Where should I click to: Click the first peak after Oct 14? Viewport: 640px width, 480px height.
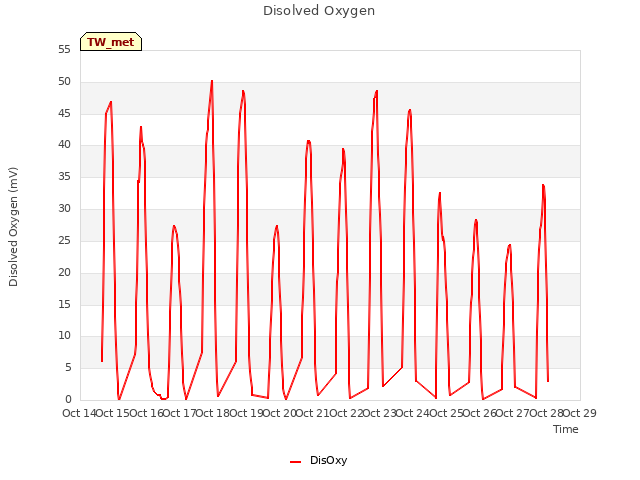pyautogui.click(x=111, y=102)
